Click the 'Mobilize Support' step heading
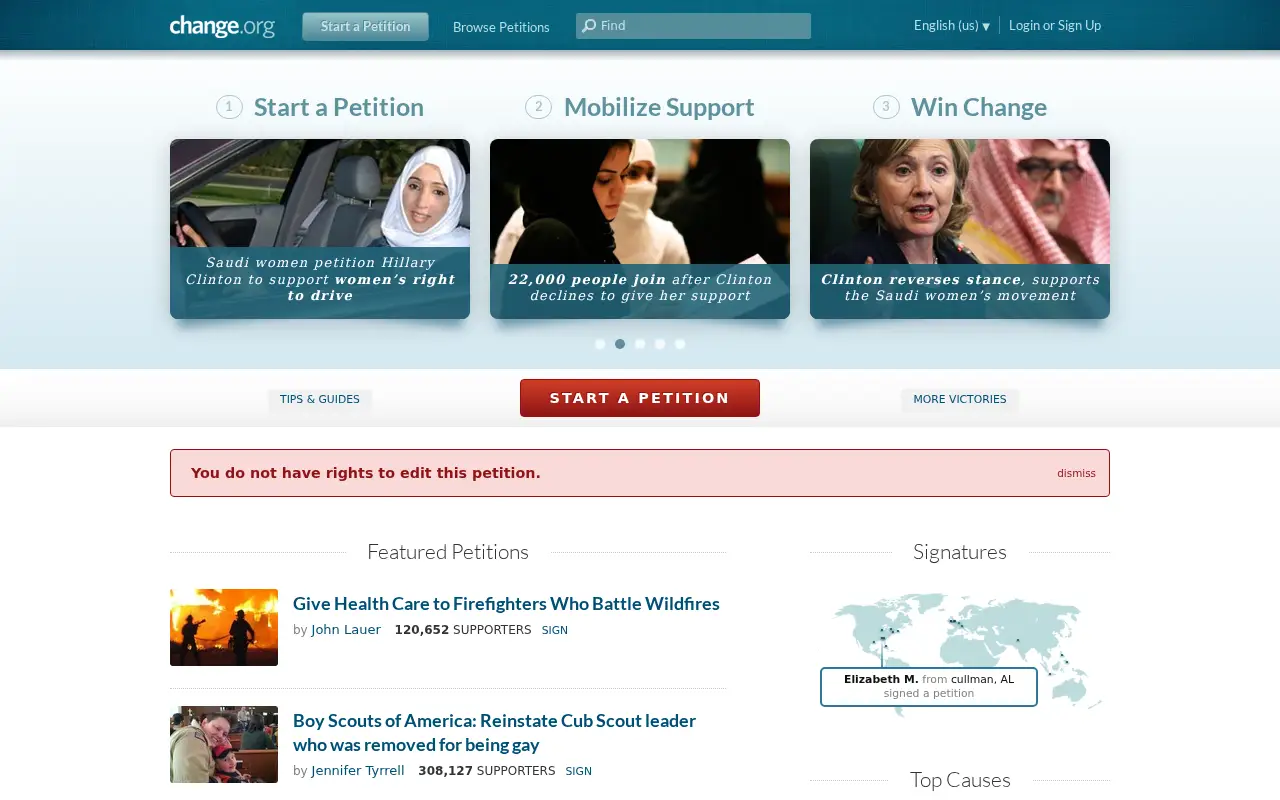This screenshot has height=800, width=1280. tap(659, 107)
